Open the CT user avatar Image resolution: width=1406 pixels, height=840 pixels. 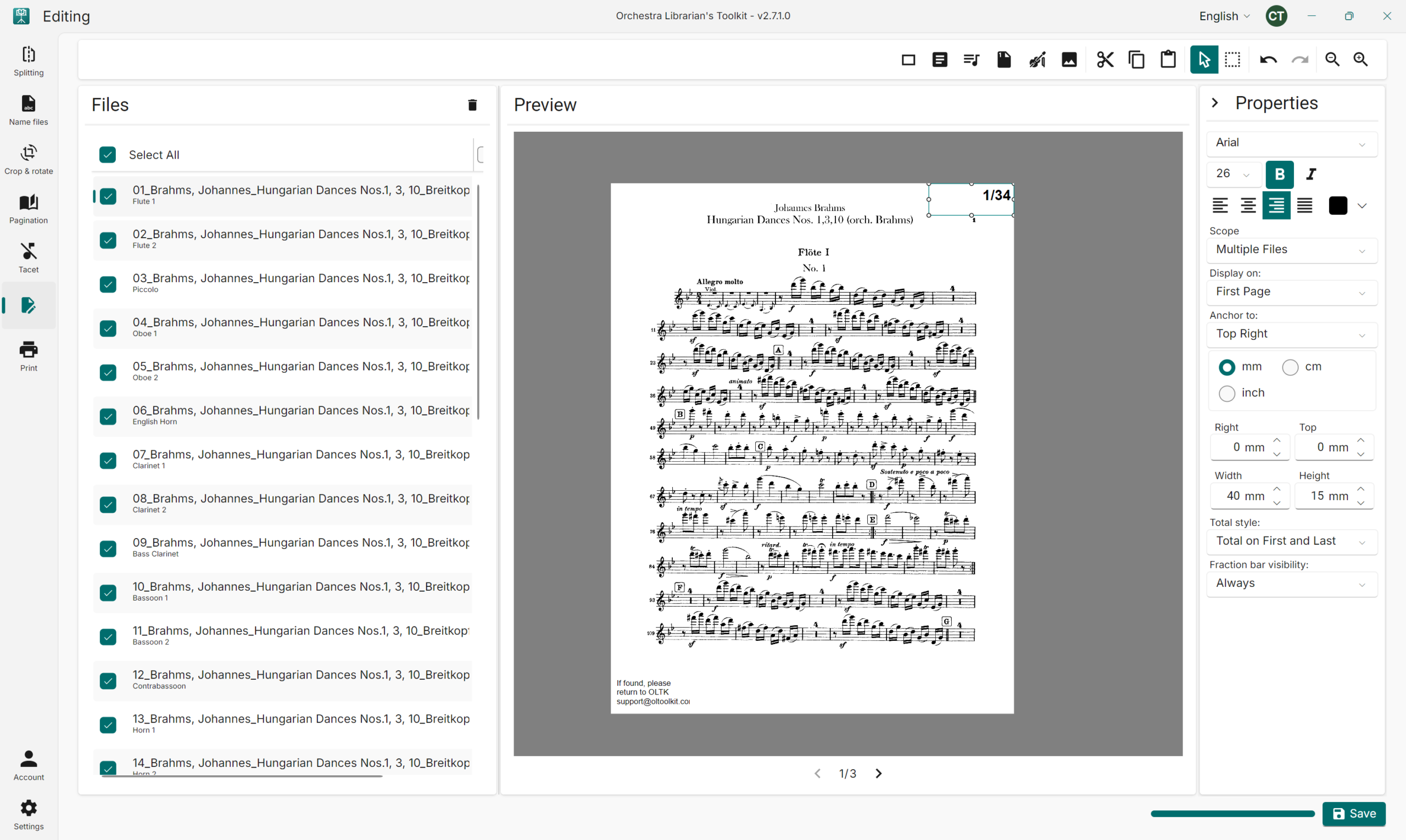(1276, 16)
